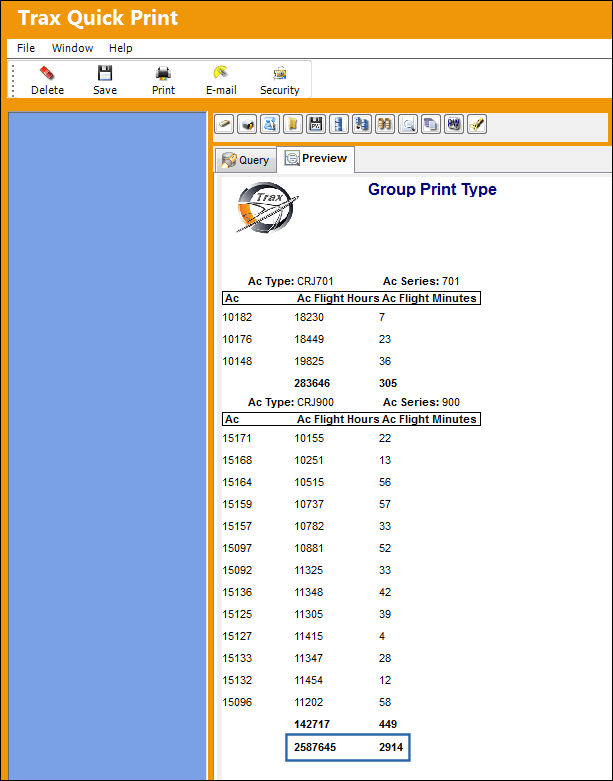Image resolution: width=613 pixels, height=781 pixels.
Task: Switch to the Query tab
Action: coord(245,160)
